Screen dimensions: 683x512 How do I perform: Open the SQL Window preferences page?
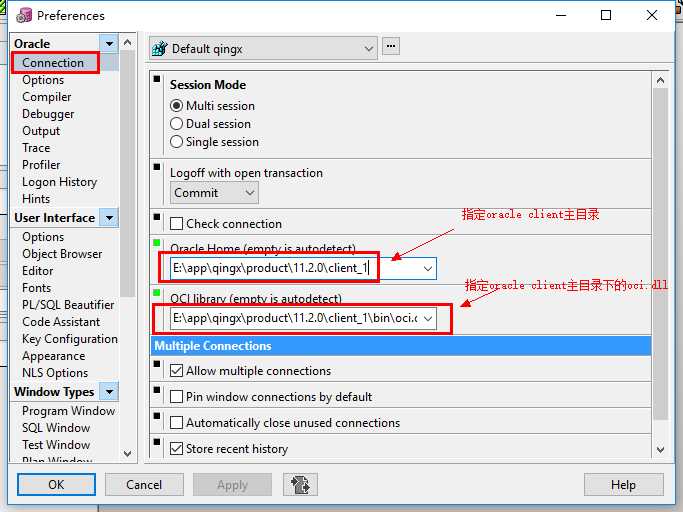click(x=56, y=428)
